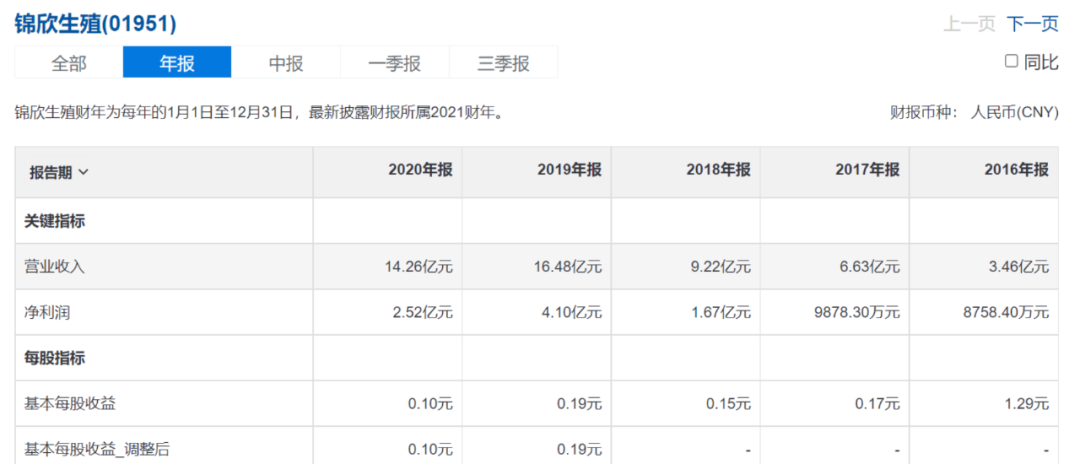Click the 基本每股收益 row label
This screenshot has height=464, width=1080.
[69, 404]
